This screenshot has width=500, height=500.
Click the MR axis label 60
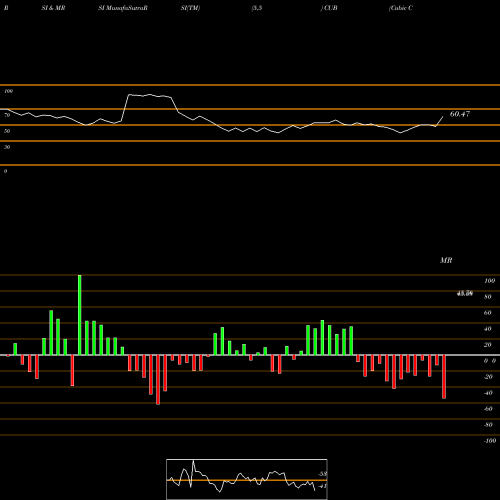[488, 313]
